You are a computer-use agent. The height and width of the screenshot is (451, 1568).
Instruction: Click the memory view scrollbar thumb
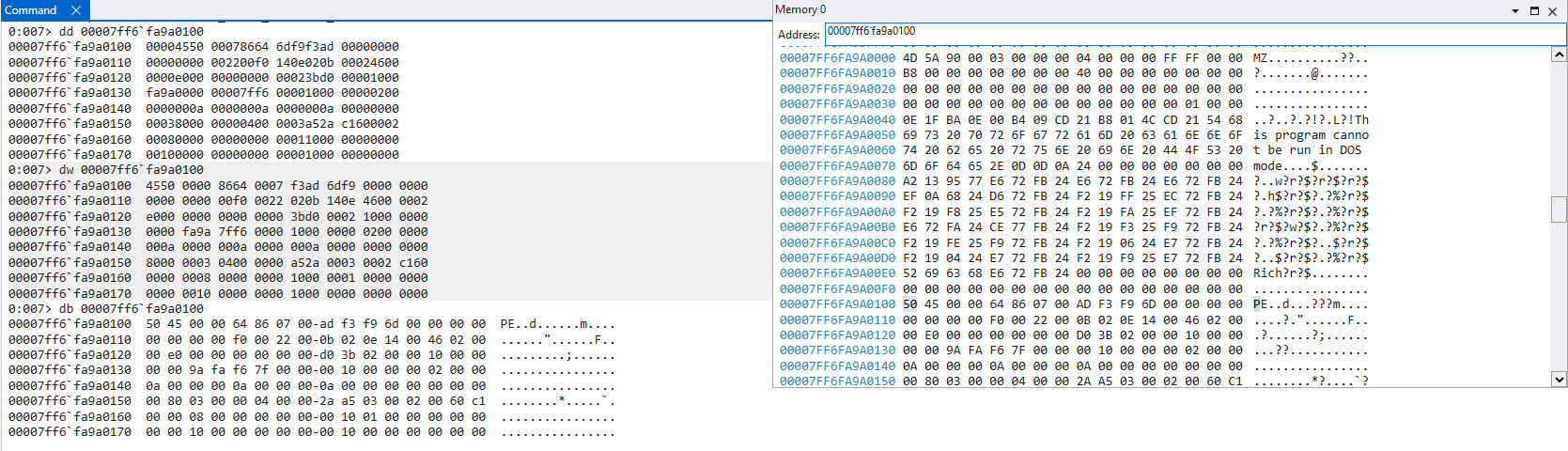point(1559,209)
